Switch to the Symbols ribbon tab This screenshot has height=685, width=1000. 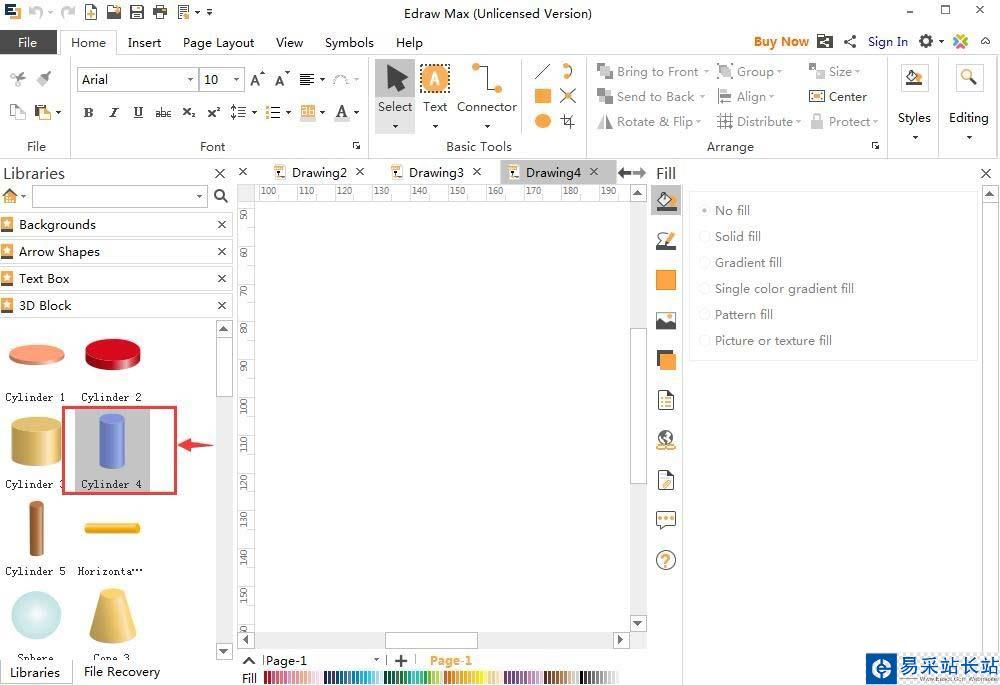click(349, 43)
